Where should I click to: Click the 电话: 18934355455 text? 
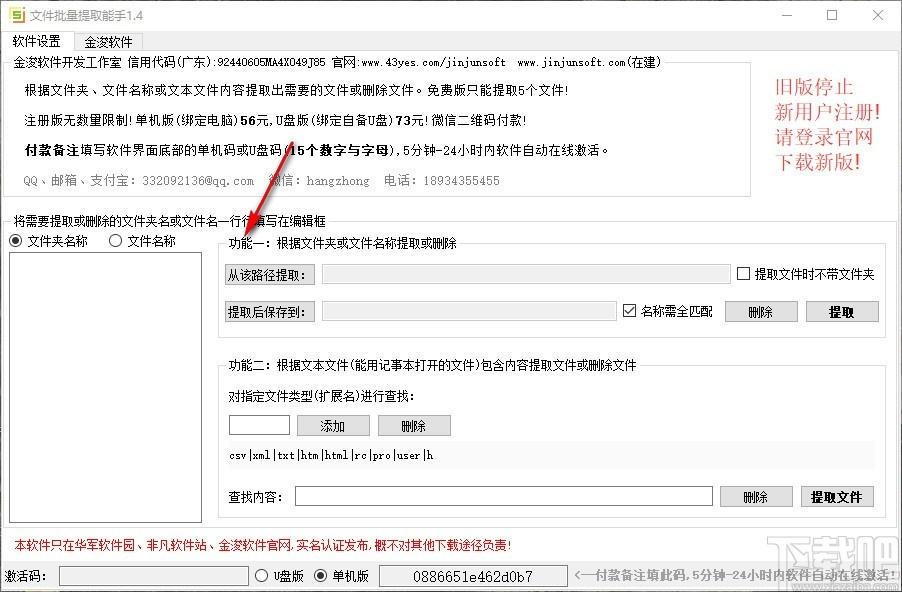click(442, 181)
